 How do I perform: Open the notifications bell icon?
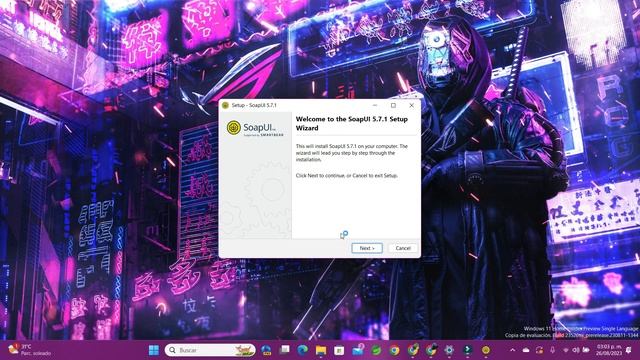coord(629,350)
